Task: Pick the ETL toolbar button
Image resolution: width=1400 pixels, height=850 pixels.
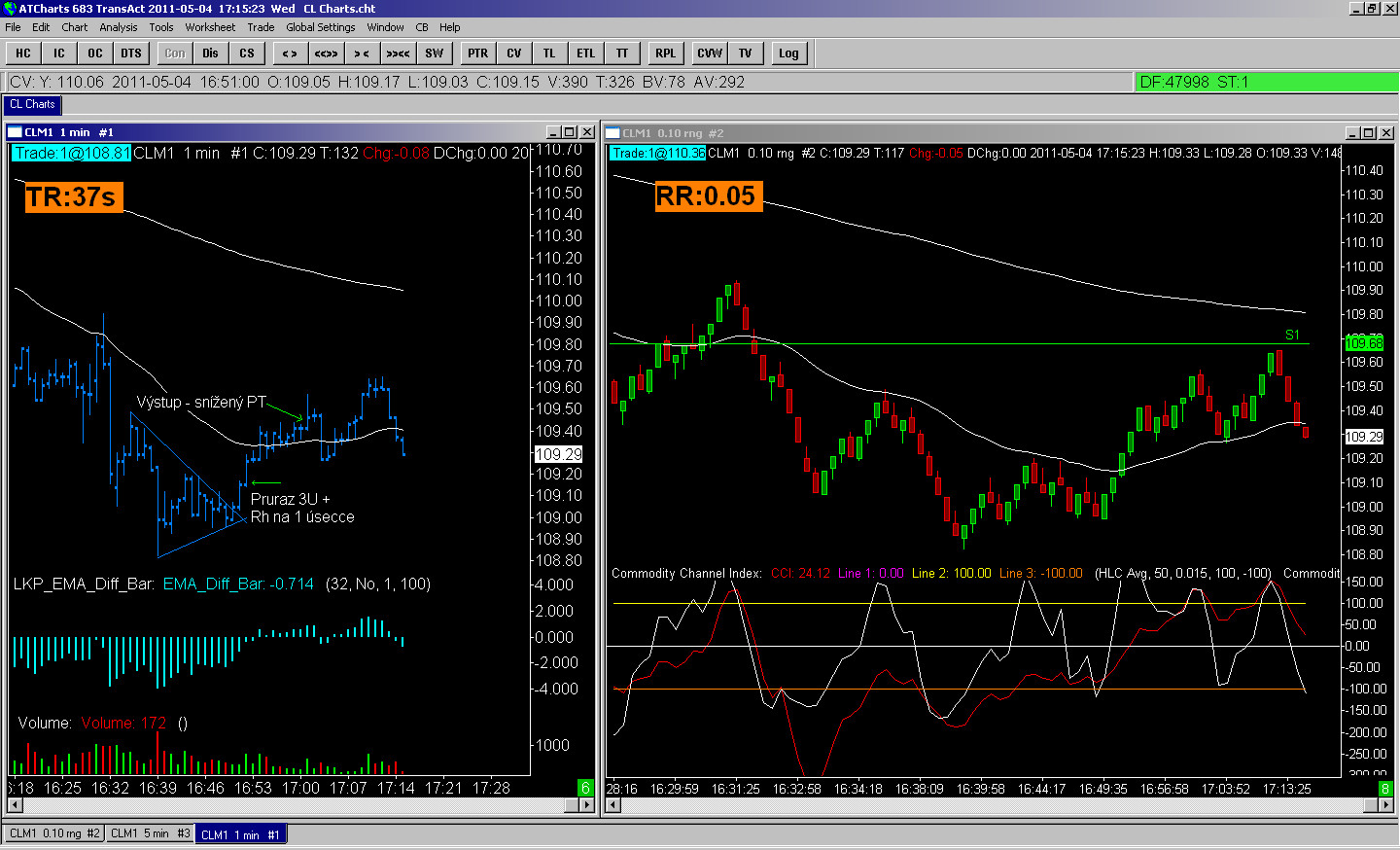Action: pos(586,53)
